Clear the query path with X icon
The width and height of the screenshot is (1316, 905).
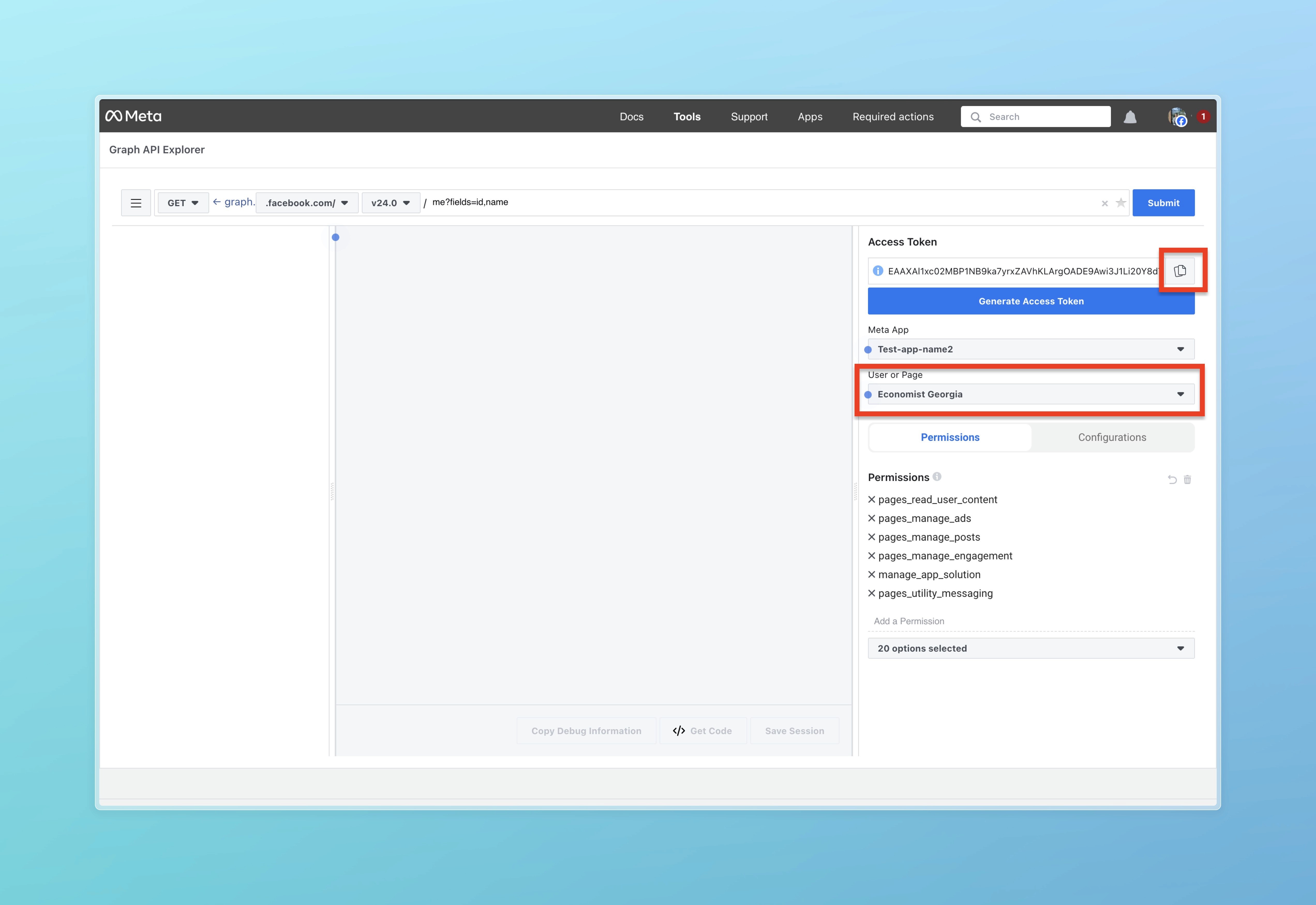(x=1104, y=203)
